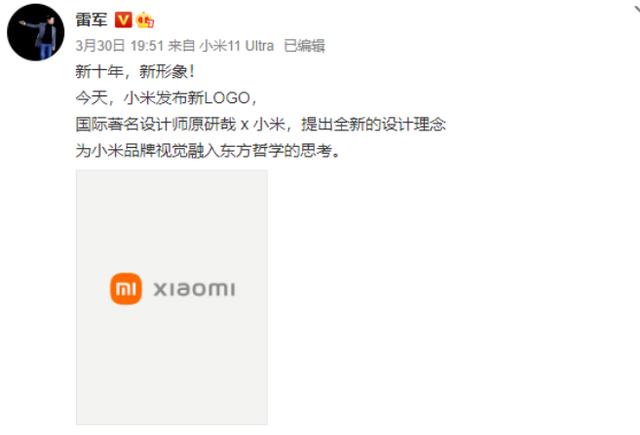Screen dimensions: 640x435
Task: Click the orange V verified badge
Action: pyautogui.click(x=123, y=20)
